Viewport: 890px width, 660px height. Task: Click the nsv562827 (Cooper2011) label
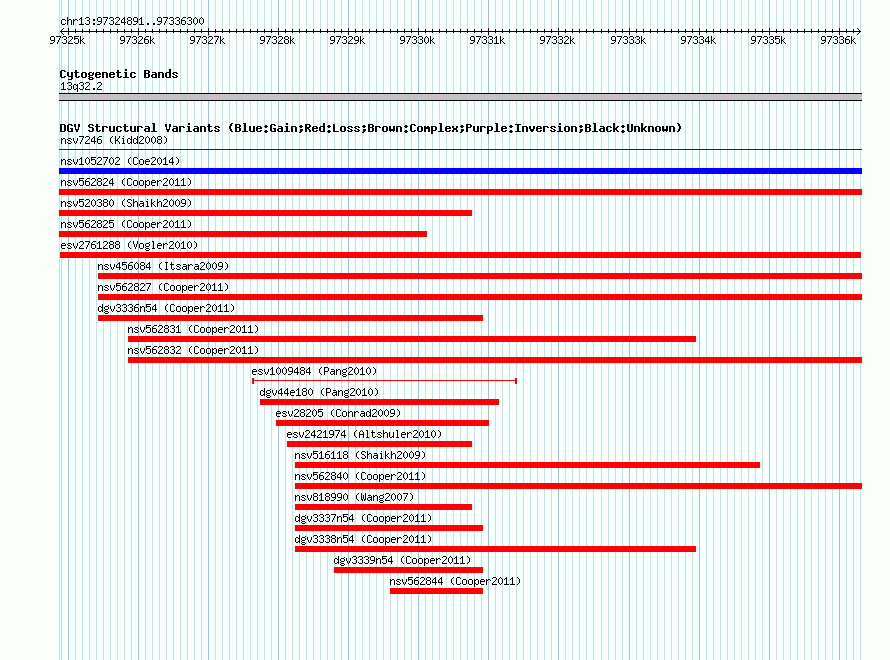163,287
